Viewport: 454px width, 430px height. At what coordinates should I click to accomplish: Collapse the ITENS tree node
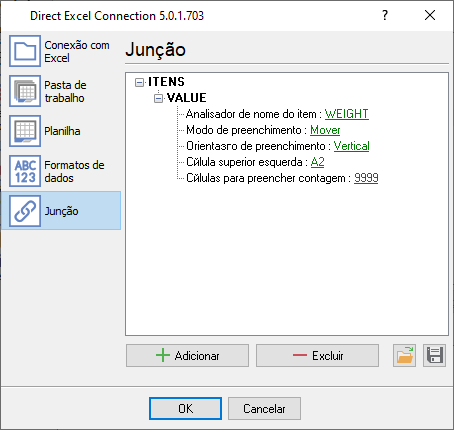139,82
